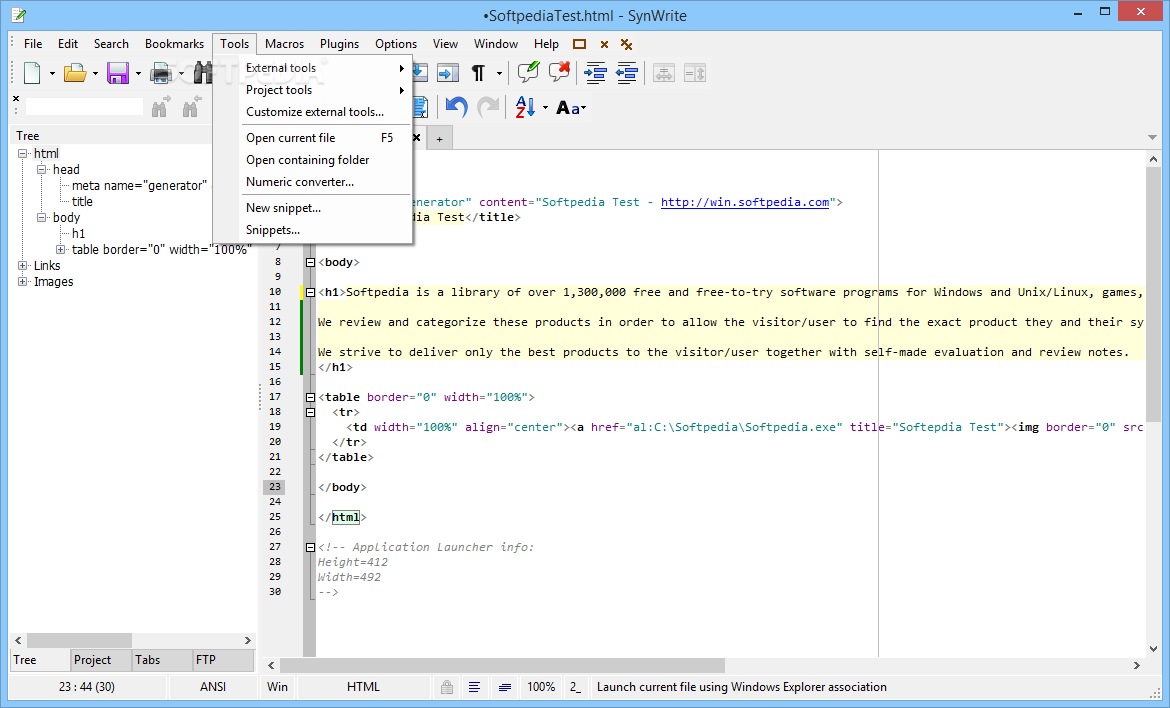Expand the table border tree node
The height and width of the screenshot is (708, 1170).
(60, 249)
